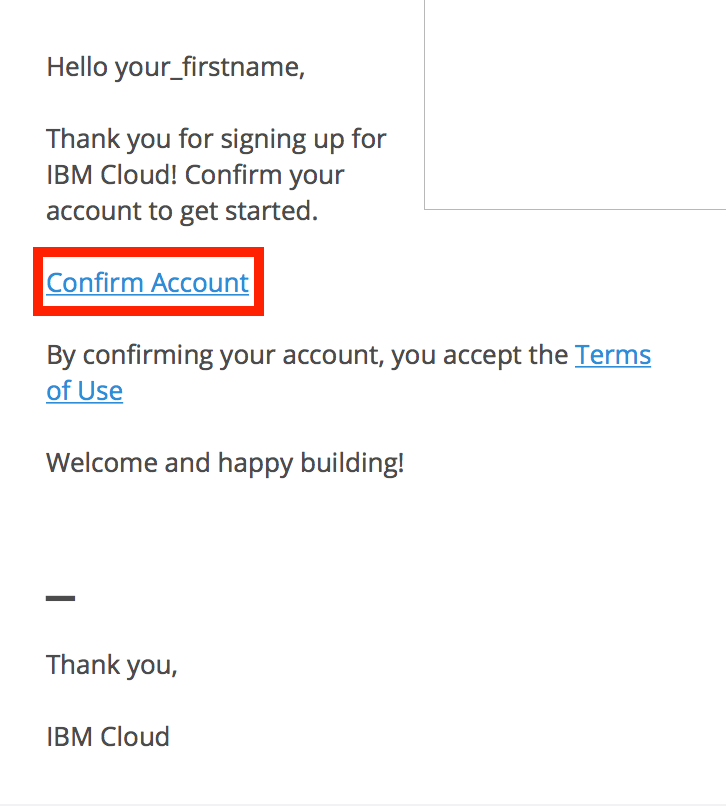Screen dimensions: 726x806
Task: Click the word 'Account' in the Confirm link
Action: pos(199,283)
